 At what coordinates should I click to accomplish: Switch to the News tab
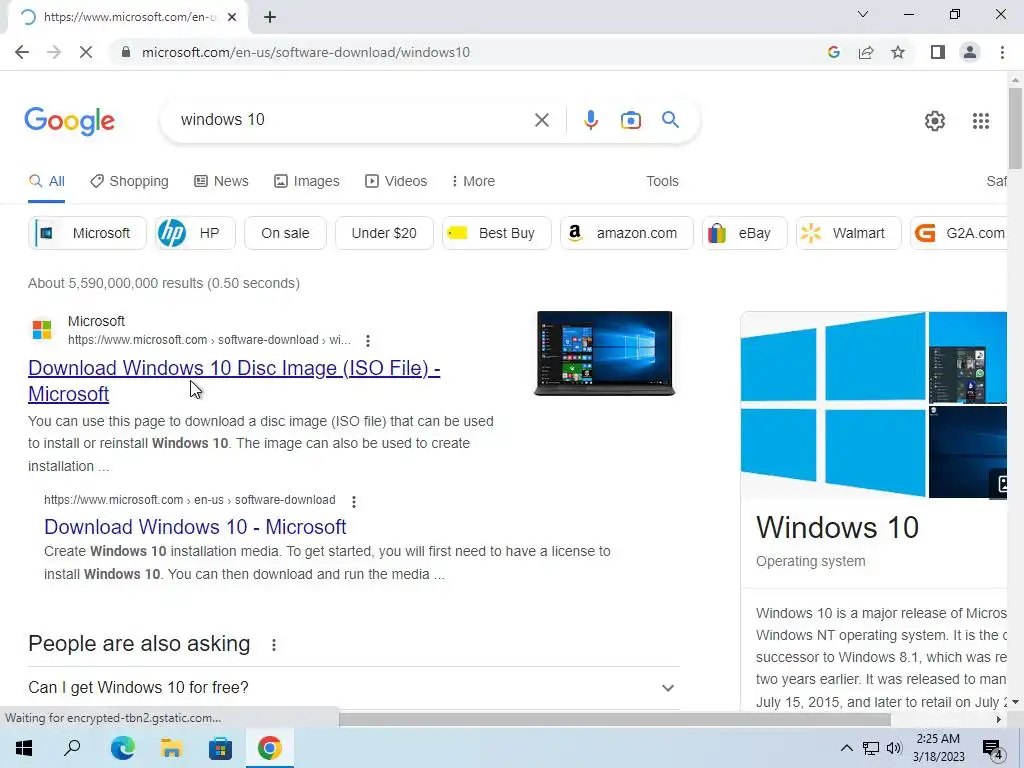tap(221, 181)
